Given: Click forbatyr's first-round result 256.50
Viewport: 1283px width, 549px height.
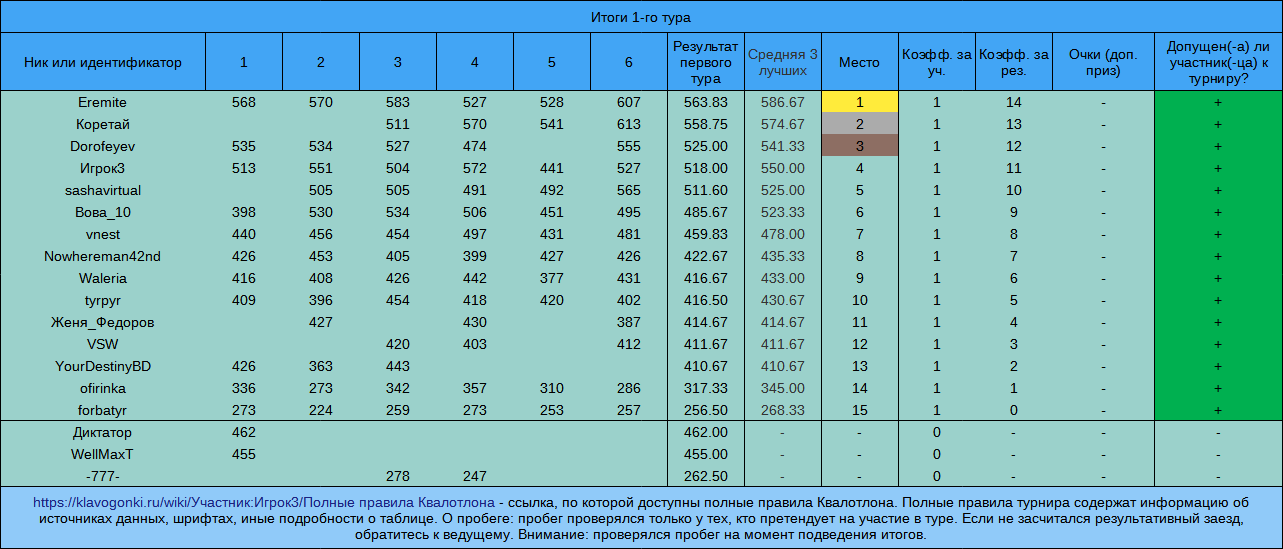Looking at the screenshot, I should coord(706,411).
